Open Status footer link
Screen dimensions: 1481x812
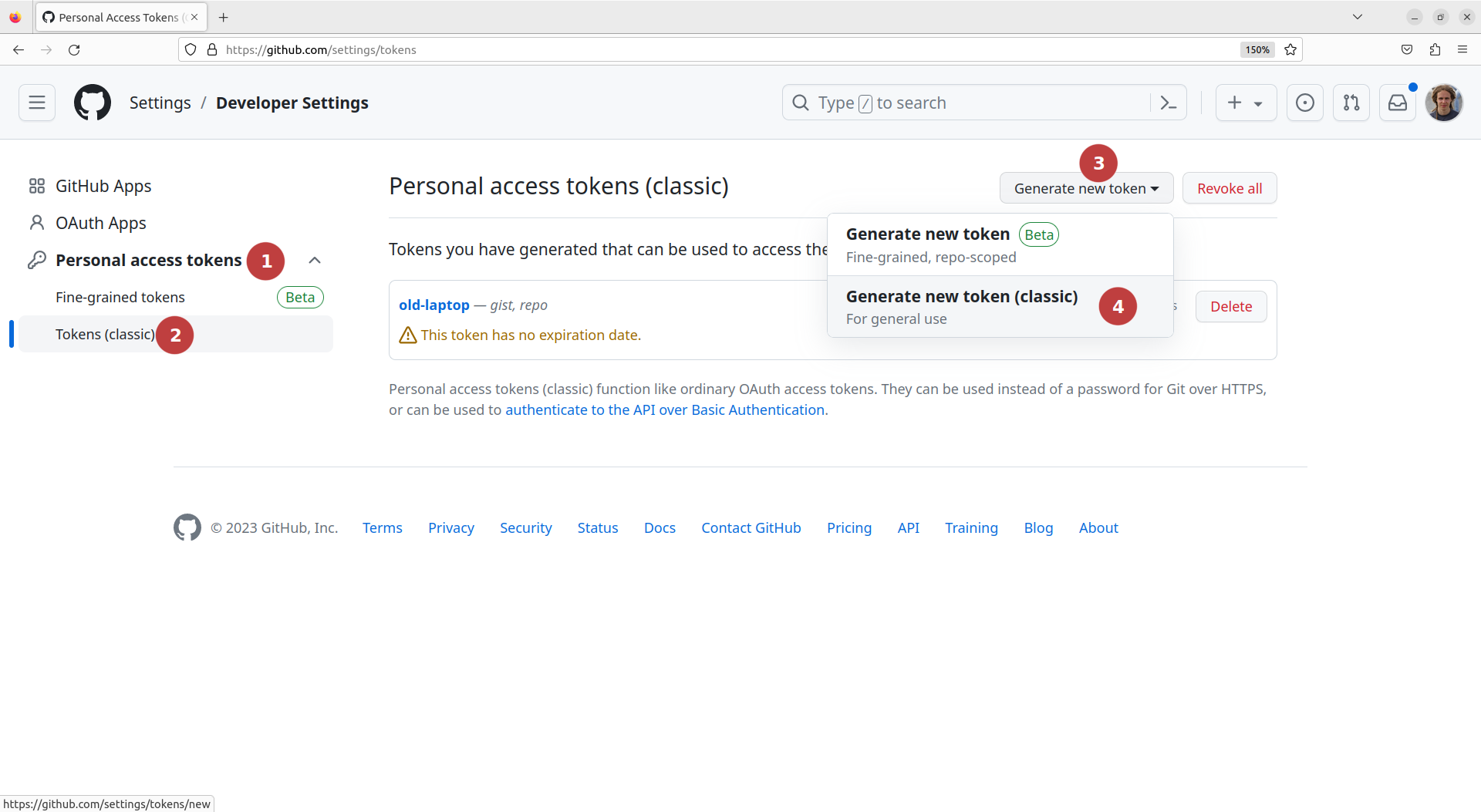(x=598, y=527)
